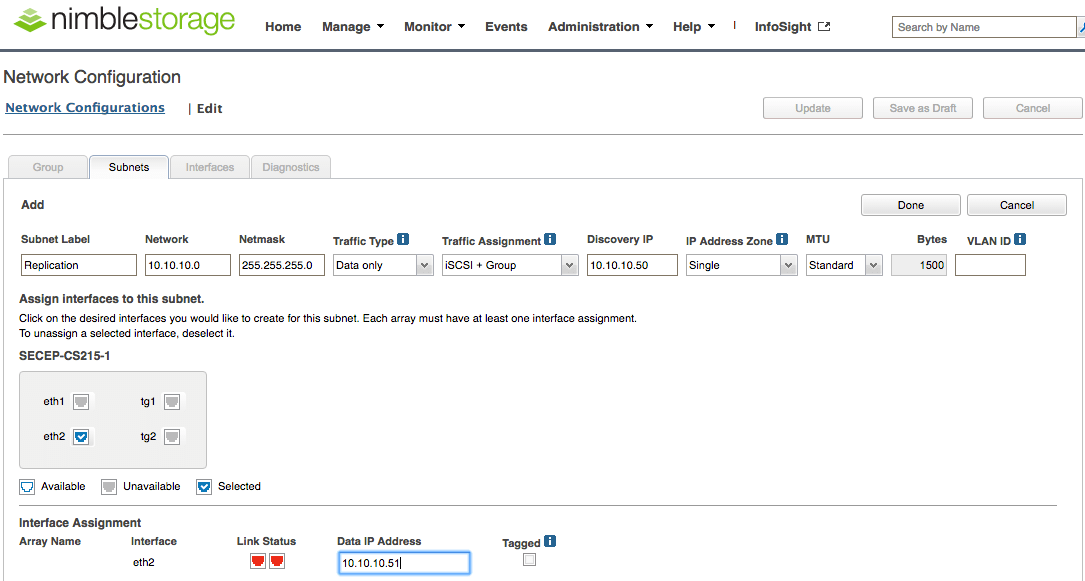This screenshot has height=581, width=1085.
Task: Open the MTU Standard dropdown
Action: [844, 265]
